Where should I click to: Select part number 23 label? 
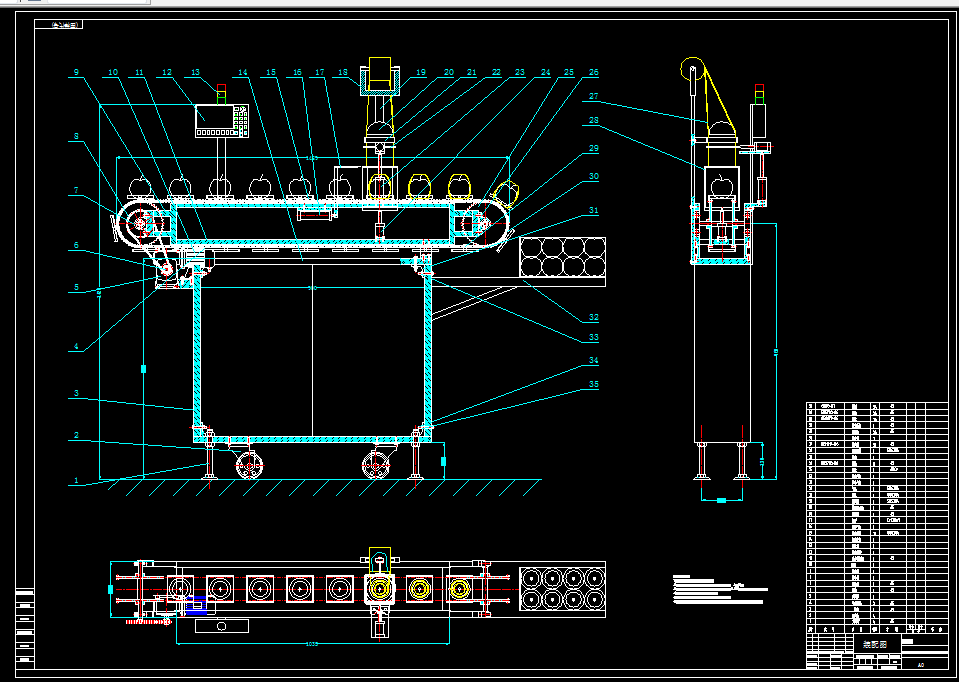click(x=520, y=72)
